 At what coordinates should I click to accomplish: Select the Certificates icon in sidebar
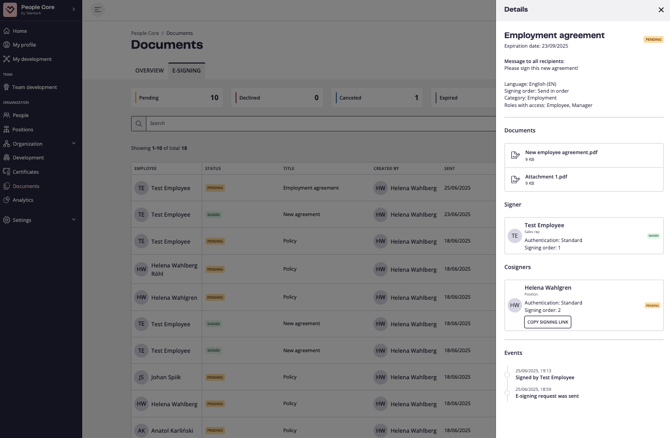coord(7,172)
